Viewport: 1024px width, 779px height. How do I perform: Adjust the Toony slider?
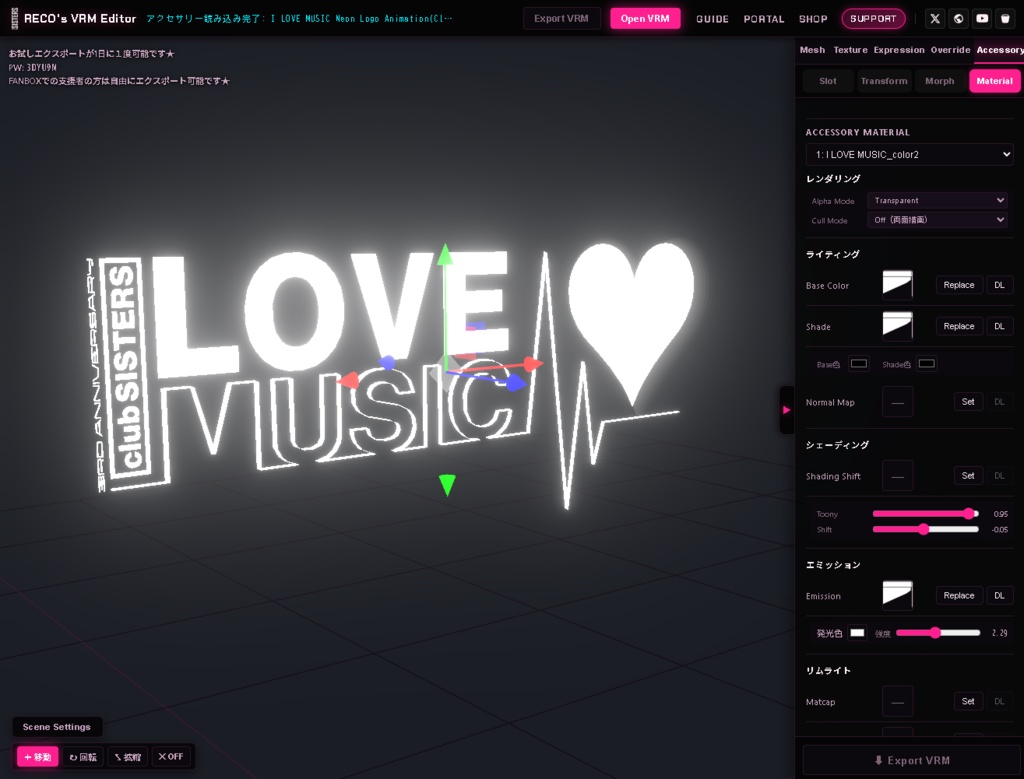coord(925,514)
